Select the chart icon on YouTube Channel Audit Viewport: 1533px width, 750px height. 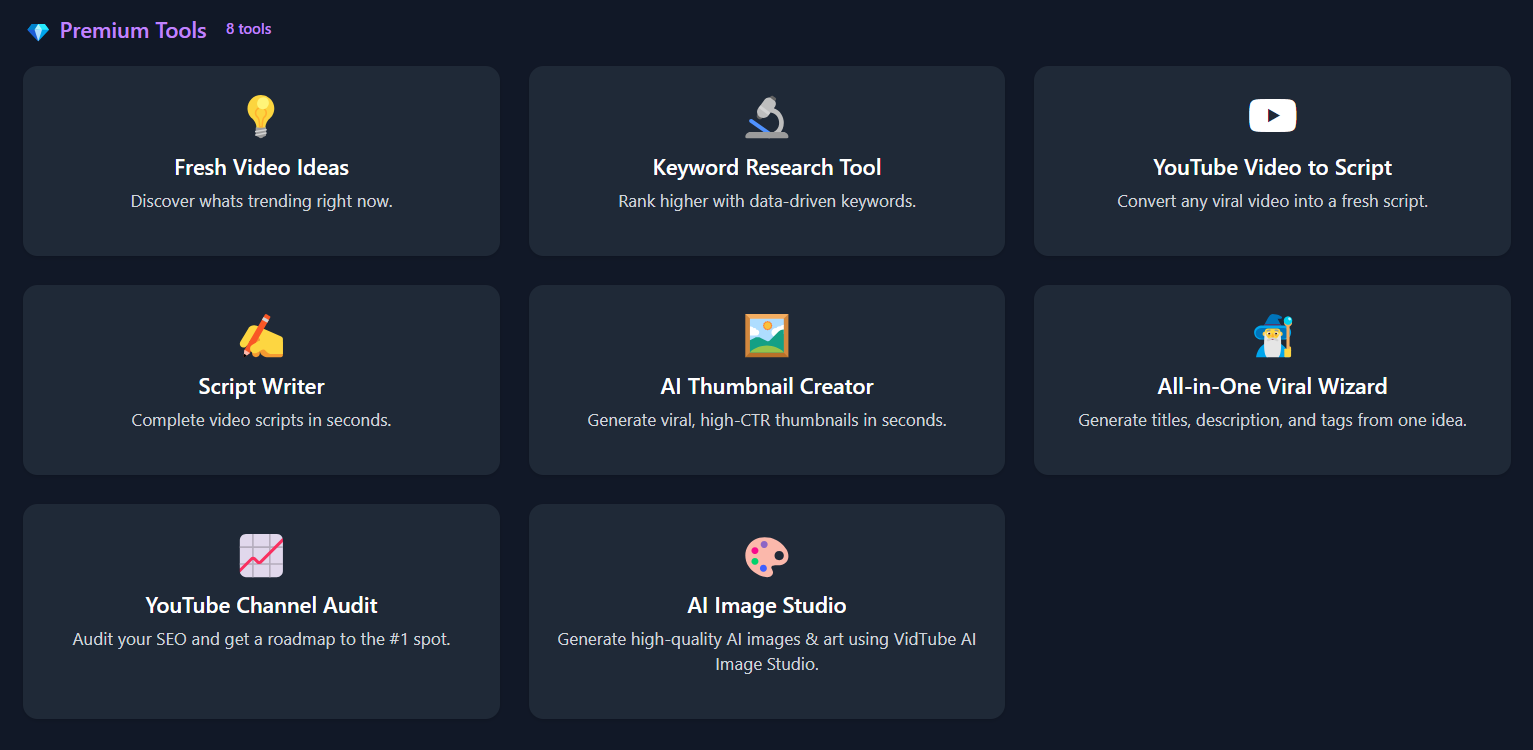pos(261,556)
